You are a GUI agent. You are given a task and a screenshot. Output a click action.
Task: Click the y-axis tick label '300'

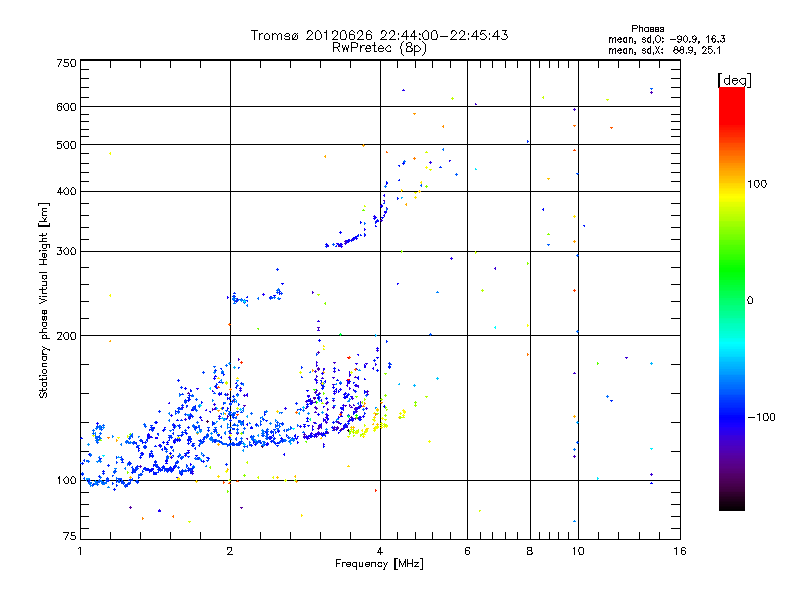point(67,252)
